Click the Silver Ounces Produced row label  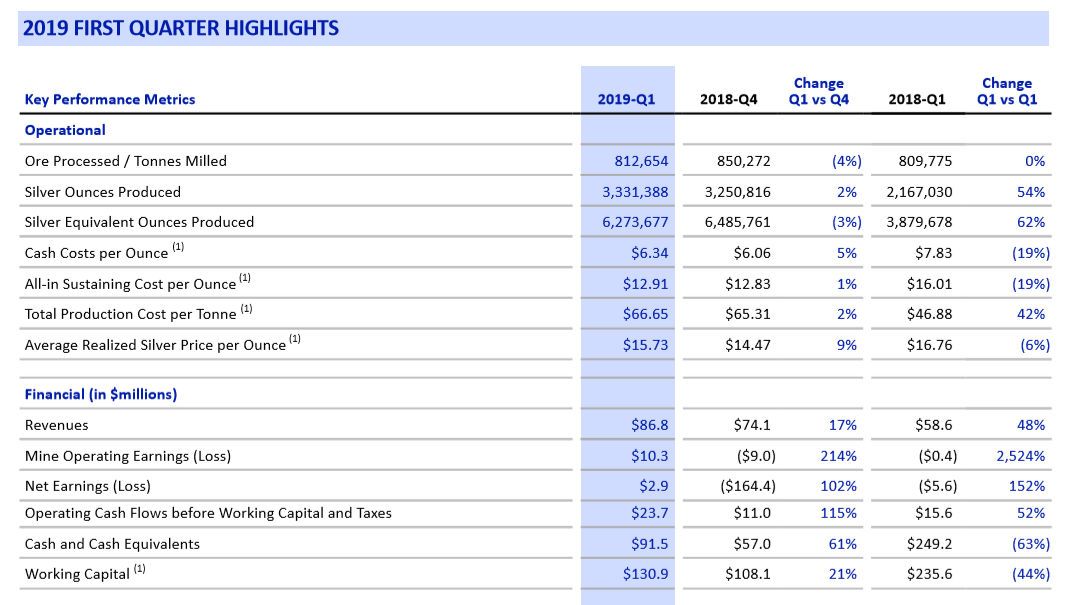tap(103, 192)
